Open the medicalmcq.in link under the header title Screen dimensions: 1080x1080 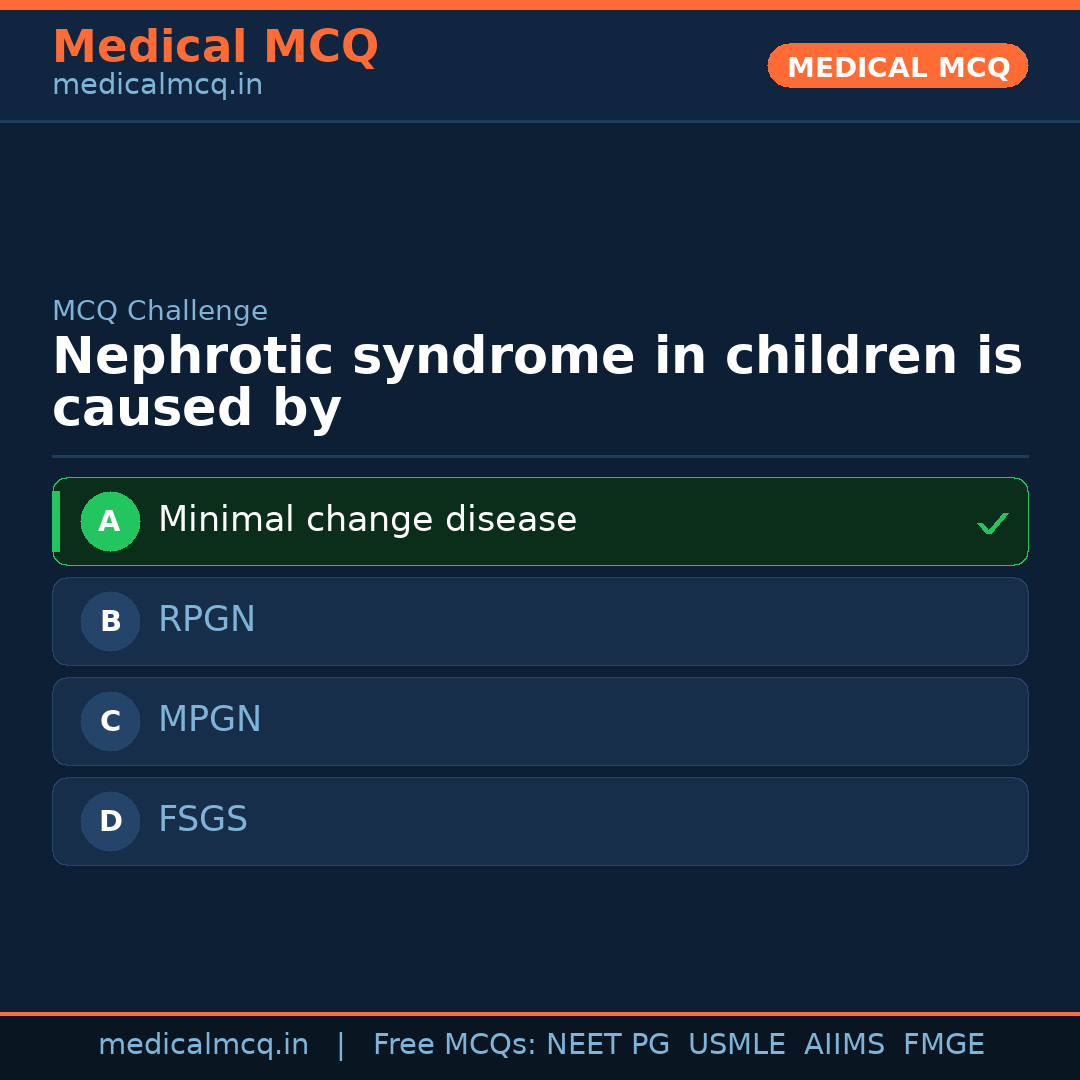[157, 86]
